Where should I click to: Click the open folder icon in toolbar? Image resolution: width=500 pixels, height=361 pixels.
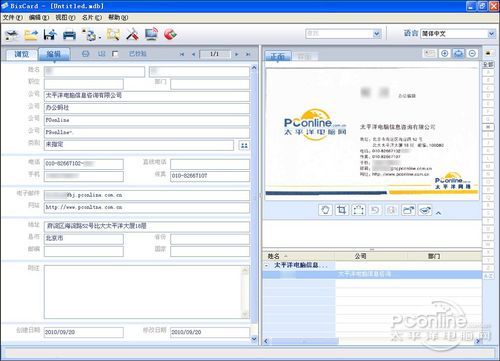point(31,35)
